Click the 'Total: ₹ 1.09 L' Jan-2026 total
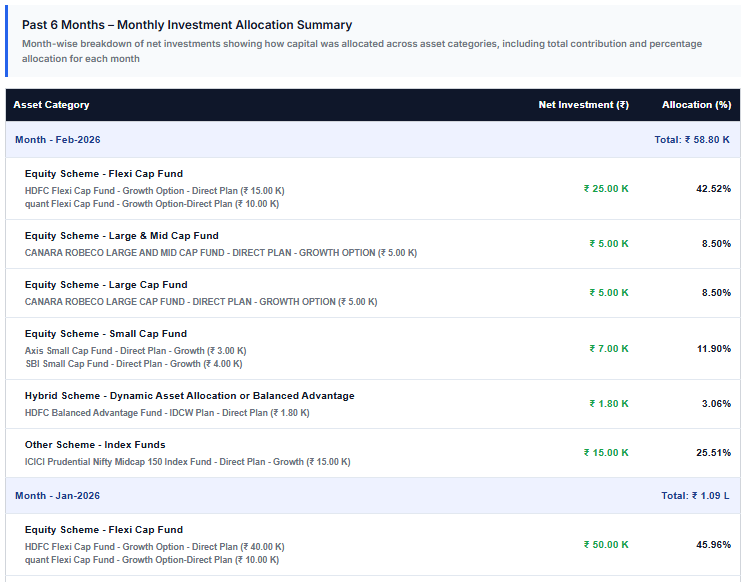 click(x=695, y=496)
